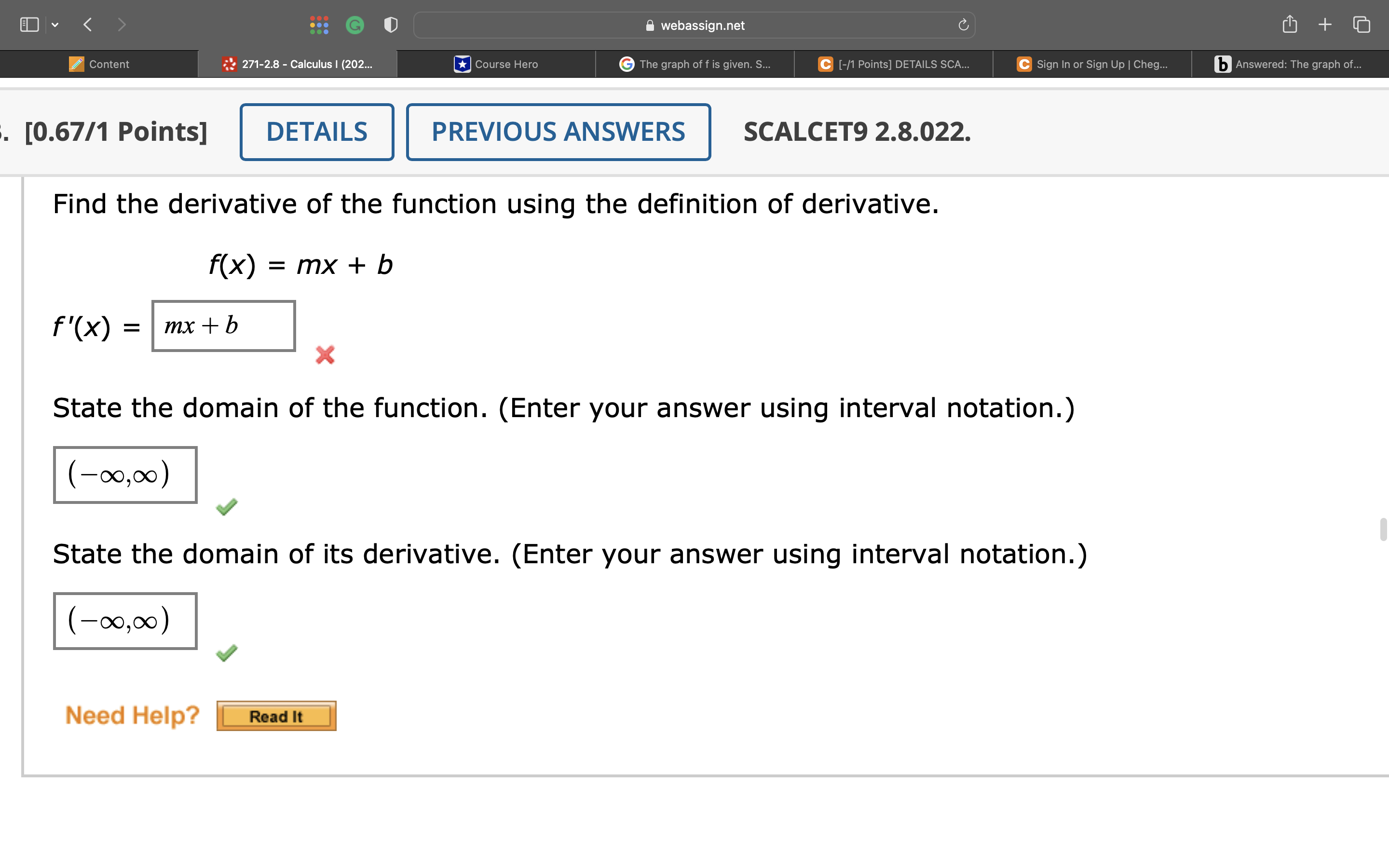Click the vertical scrollbar on the right

(1383, 528)
